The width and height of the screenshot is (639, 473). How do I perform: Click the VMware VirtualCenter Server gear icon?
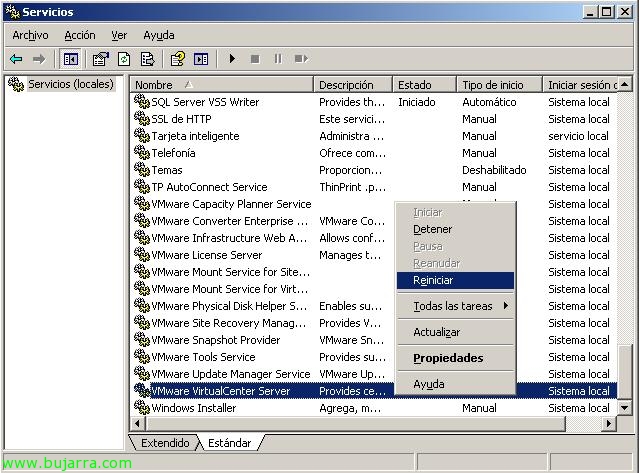(141, 391)
